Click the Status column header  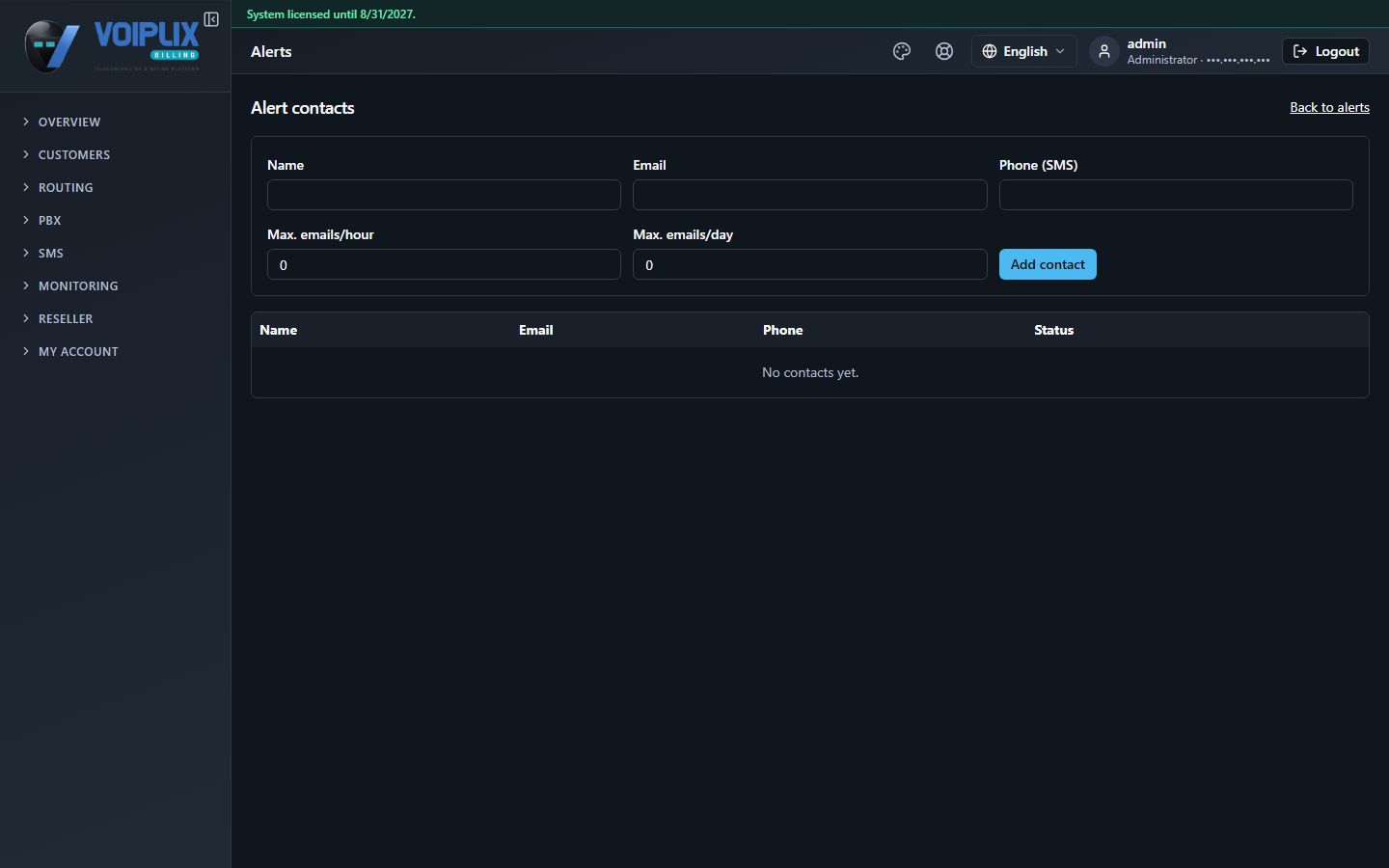click(1053, 330)
